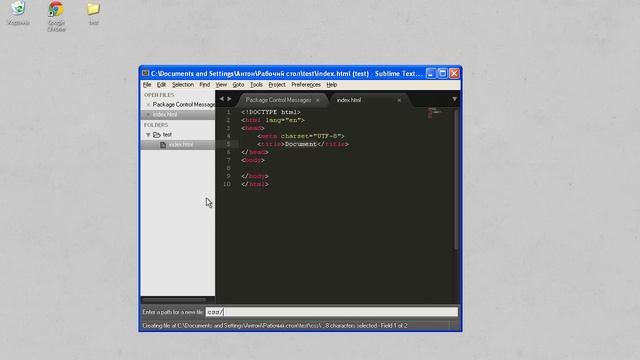Click the sidebar horizontal scrollbar
Viewport: 640px width, 360px height.
coord(174,300)
